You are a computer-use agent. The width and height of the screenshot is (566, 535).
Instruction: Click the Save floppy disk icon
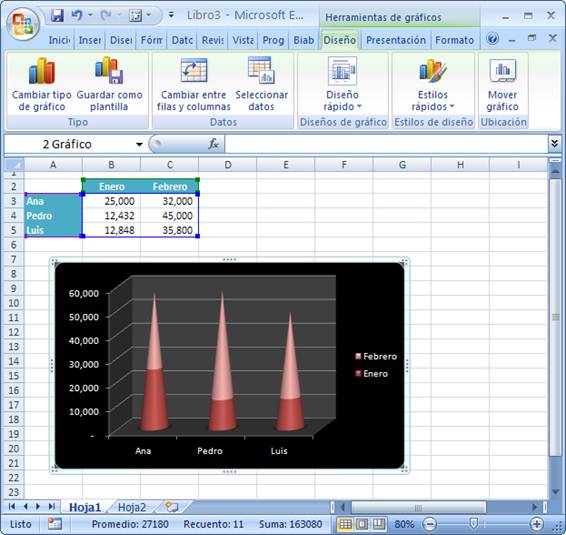pos(57,16)
